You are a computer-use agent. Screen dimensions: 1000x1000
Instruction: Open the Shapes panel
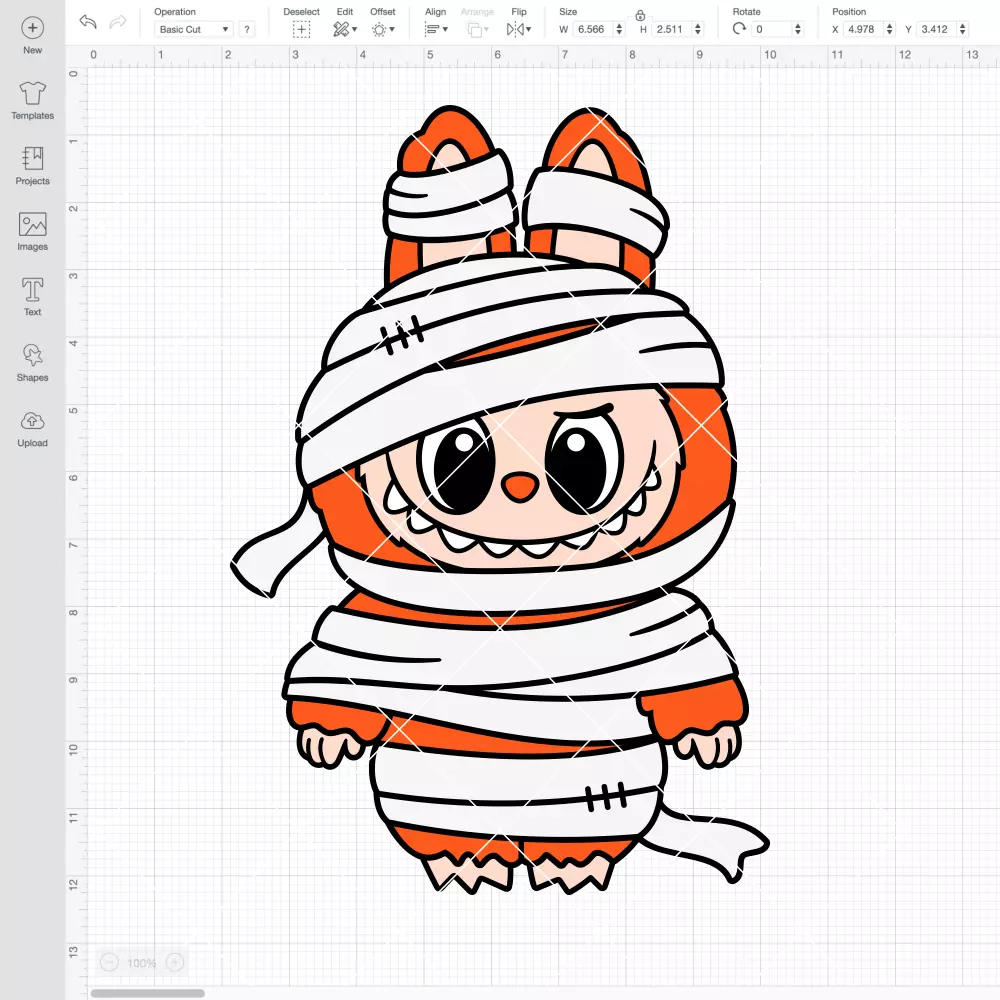33,363
